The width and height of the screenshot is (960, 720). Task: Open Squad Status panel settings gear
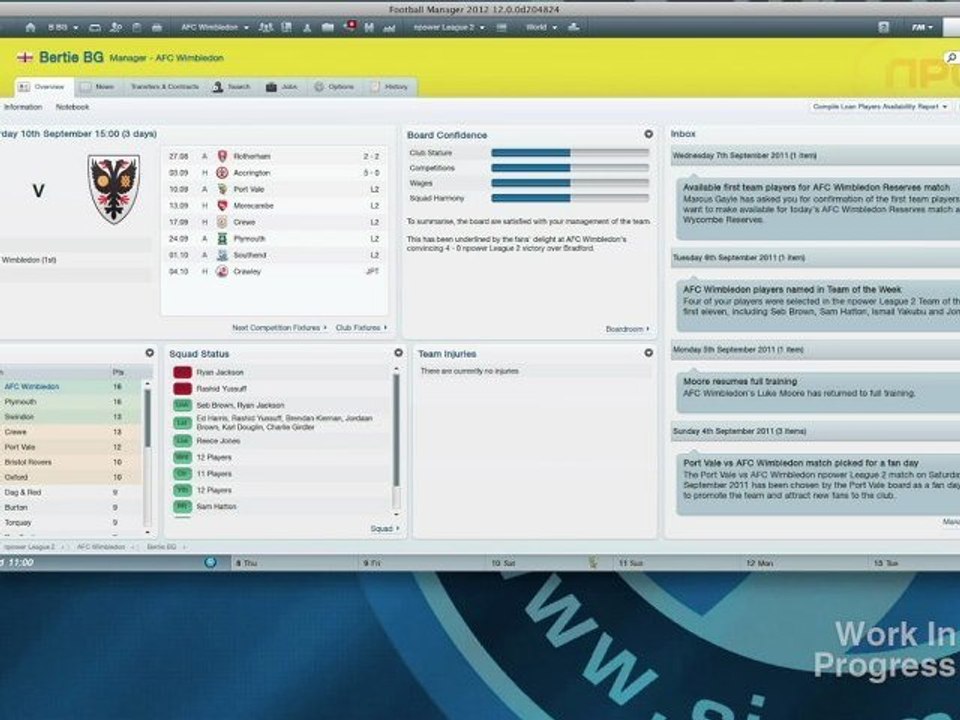coord(399,353)
